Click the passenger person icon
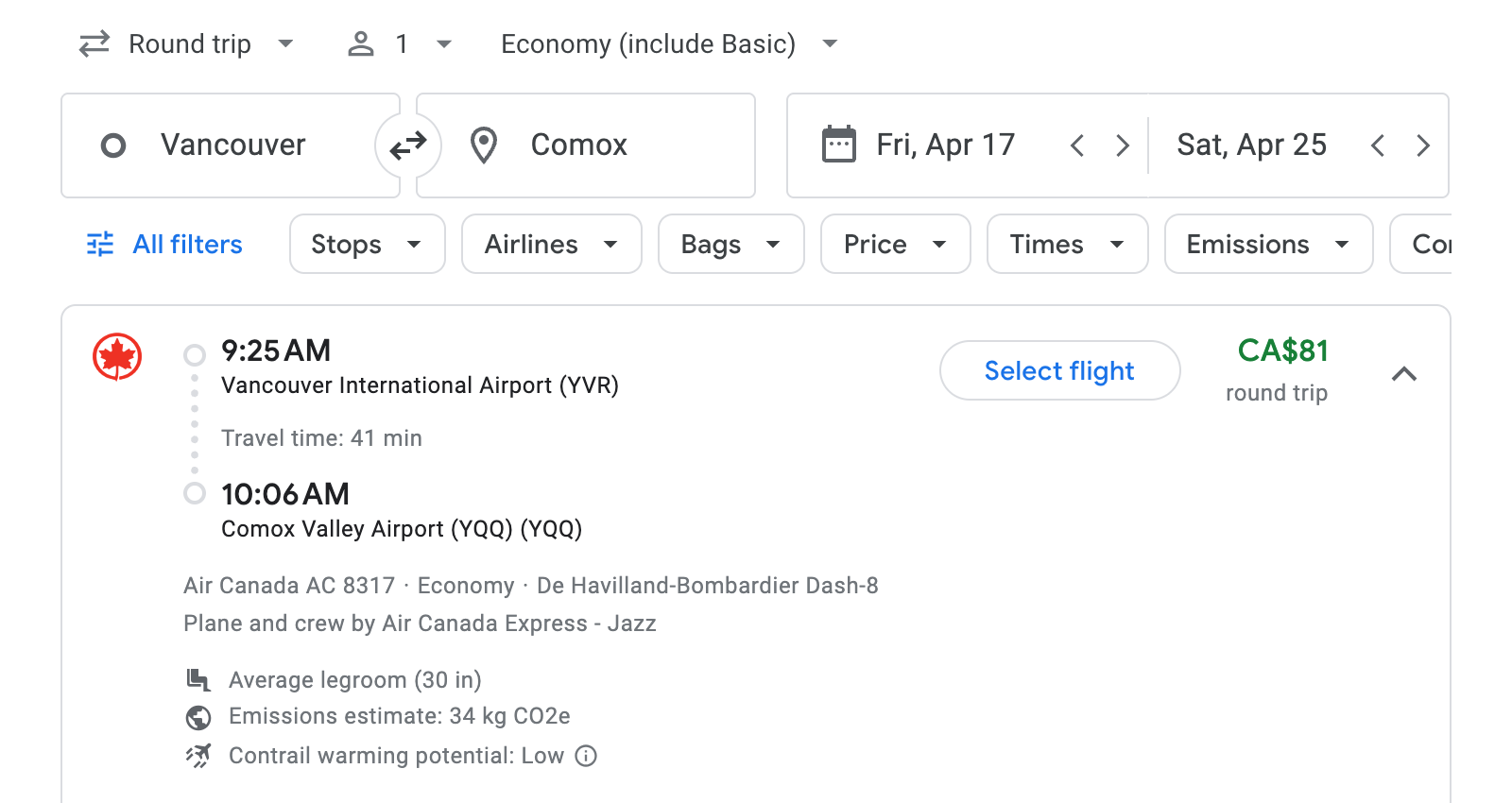 click(x=360, y=43)
